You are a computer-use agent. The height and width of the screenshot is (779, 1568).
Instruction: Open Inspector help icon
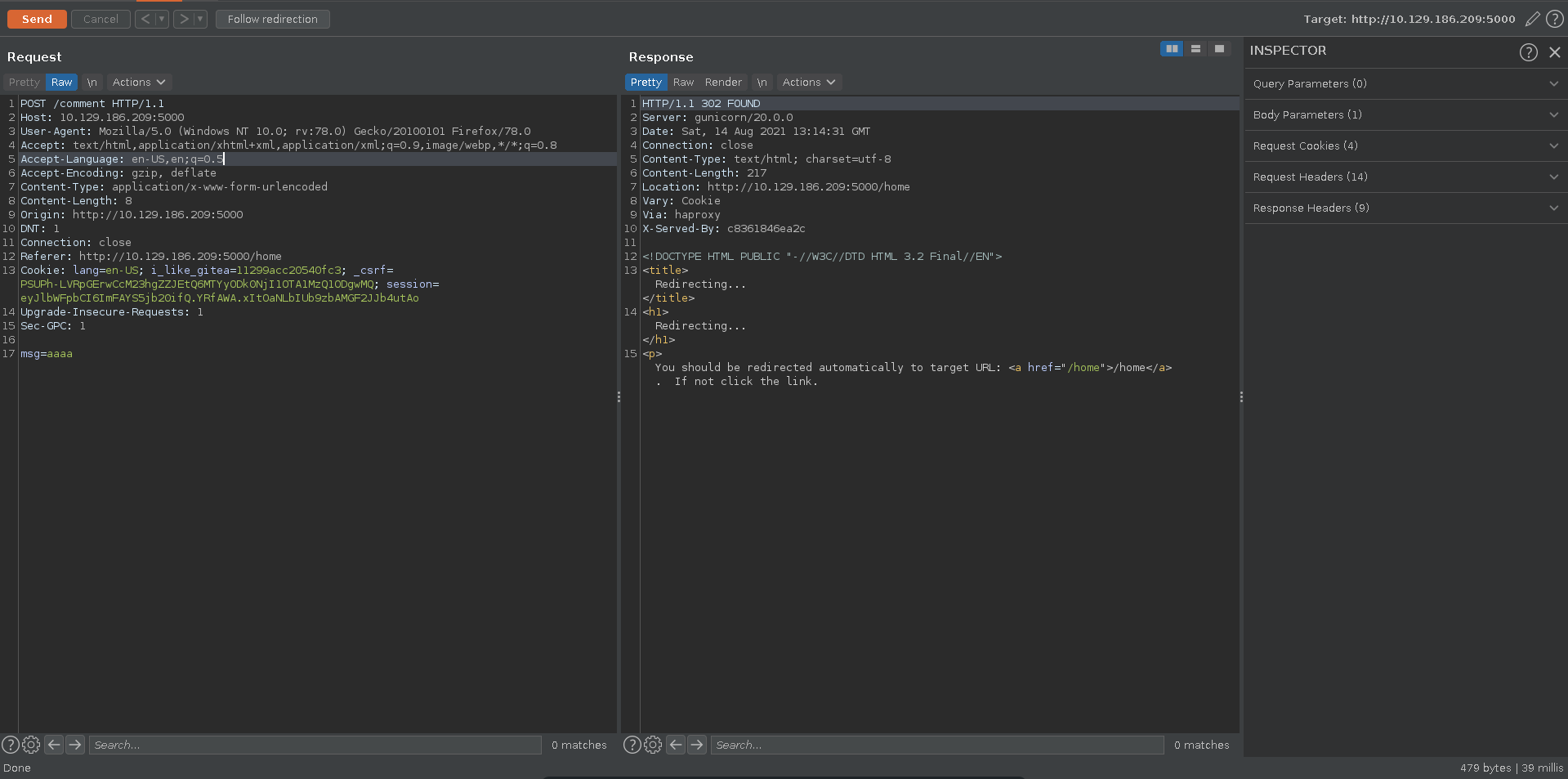click(1528, 51)
